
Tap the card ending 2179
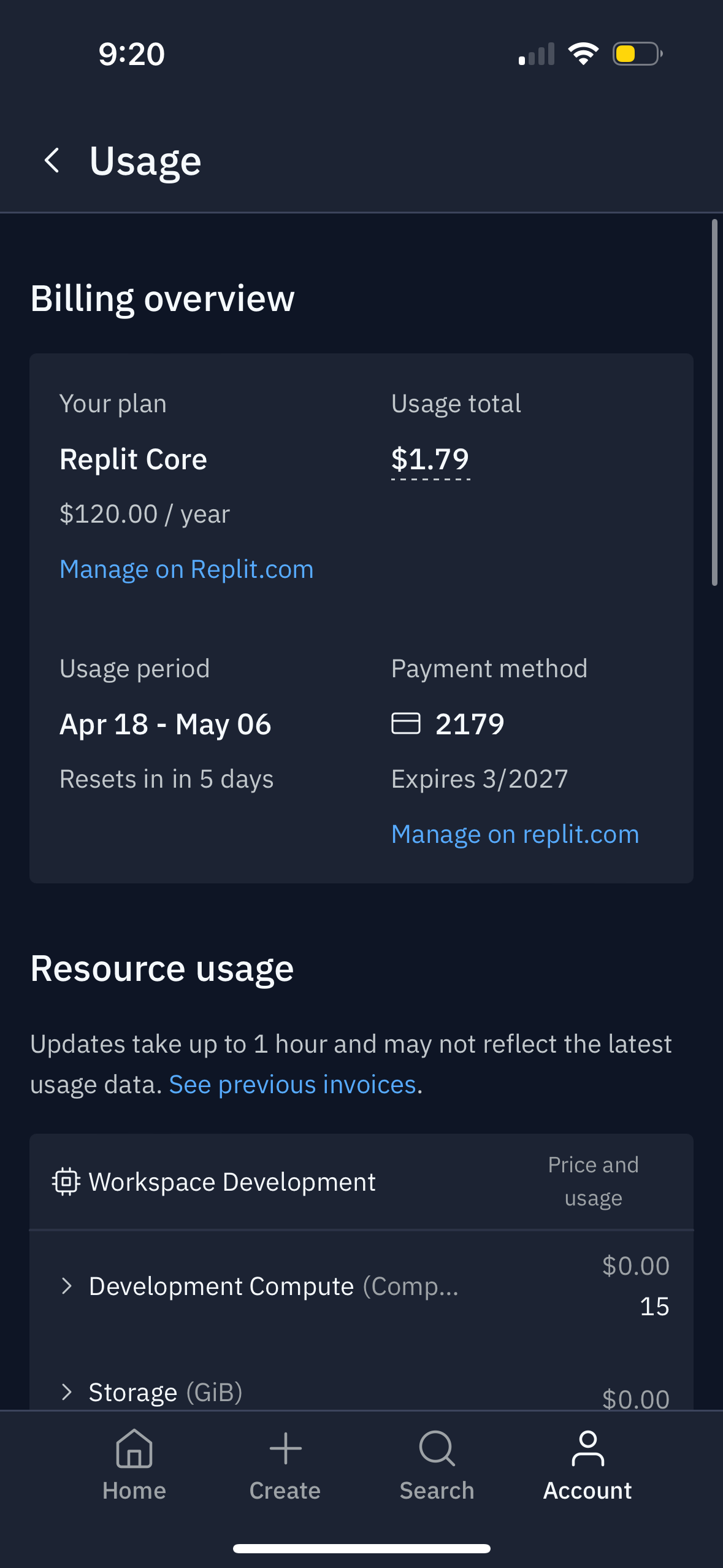coord(470,724)
